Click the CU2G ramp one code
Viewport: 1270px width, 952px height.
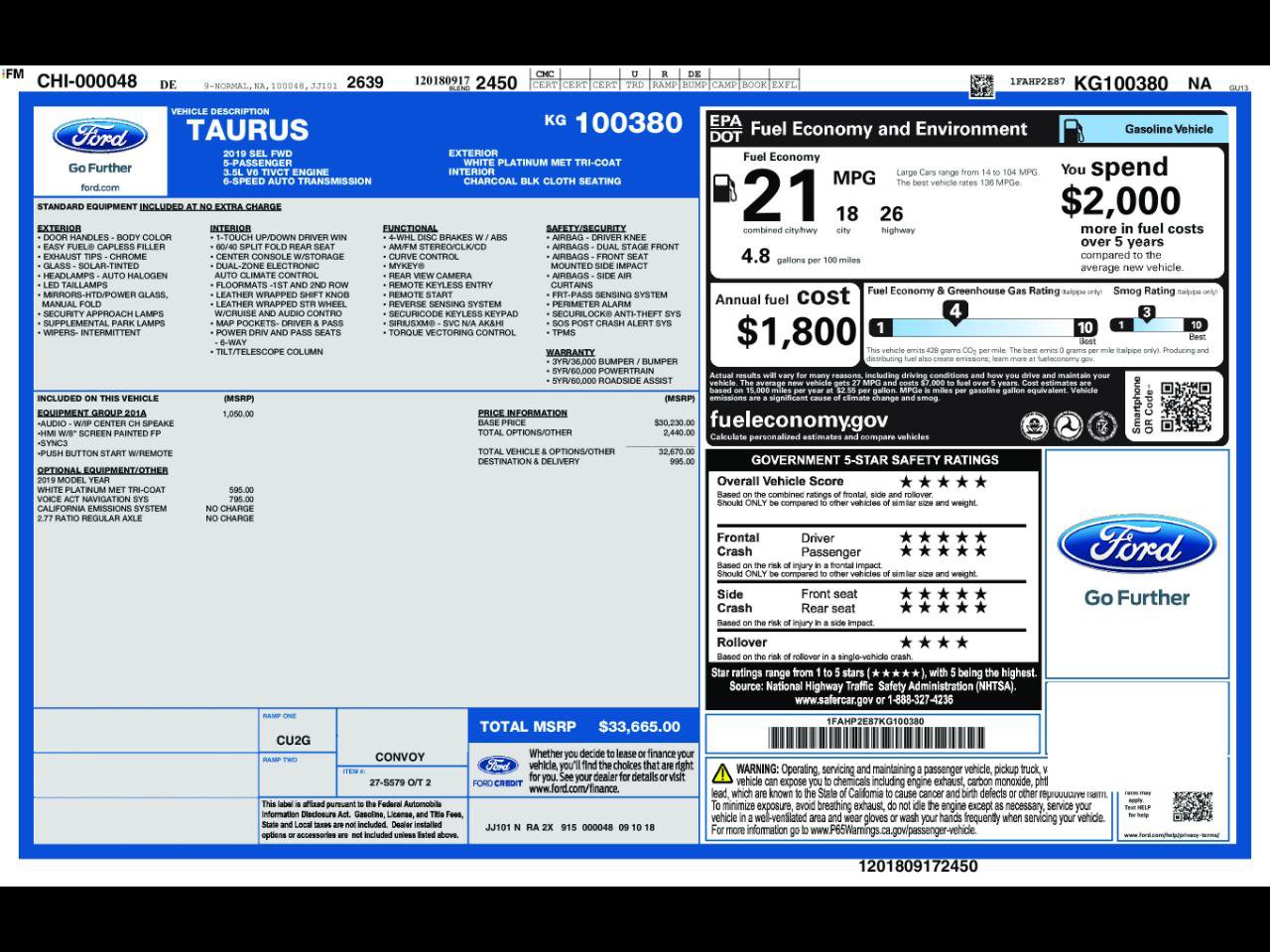click(x=293, y=741)
